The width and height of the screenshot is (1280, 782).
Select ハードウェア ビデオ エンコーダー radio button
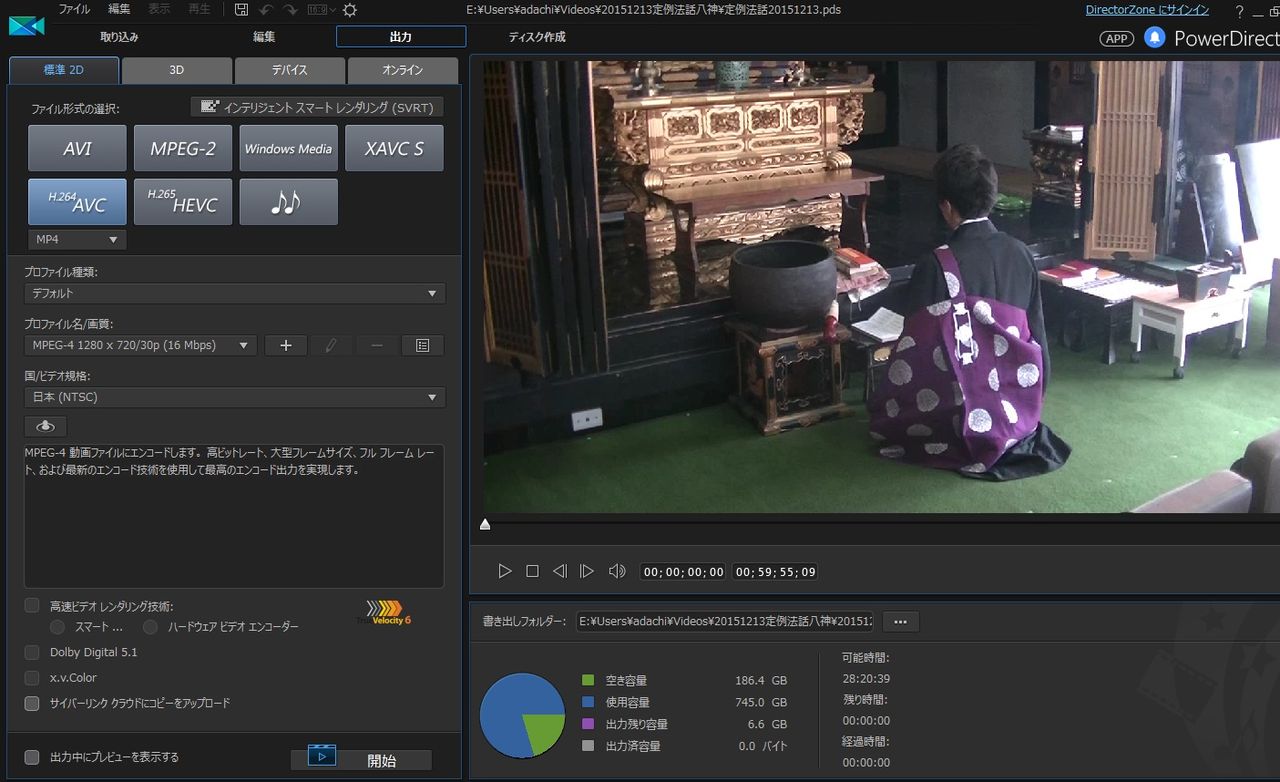(150, 627)
